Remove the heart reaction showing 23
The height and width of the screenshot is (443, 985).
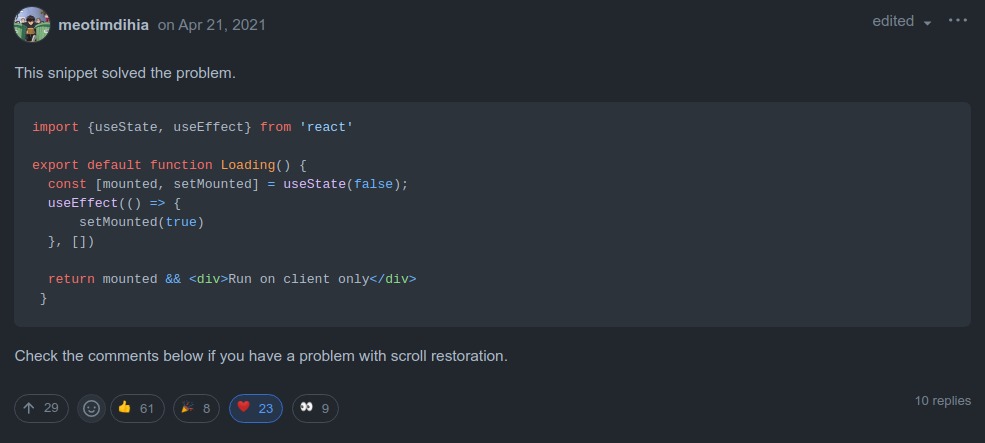256,408
